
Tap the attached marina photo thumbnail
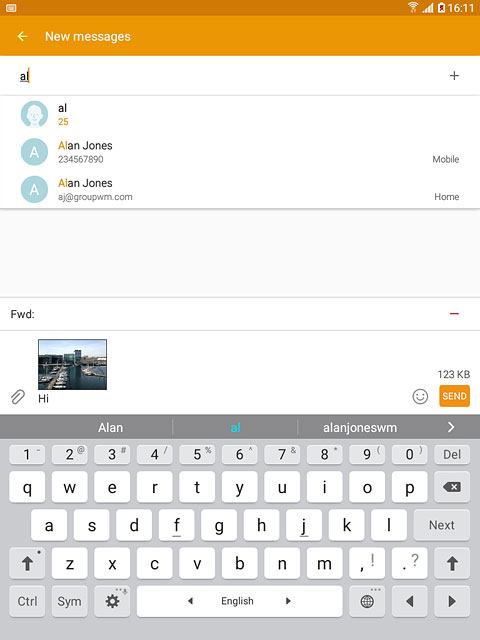(72, 364)
